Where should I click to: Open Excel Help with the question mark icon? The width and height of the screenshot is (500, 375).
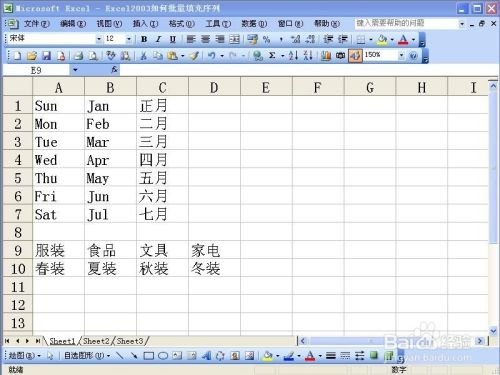tap(413, 56)
